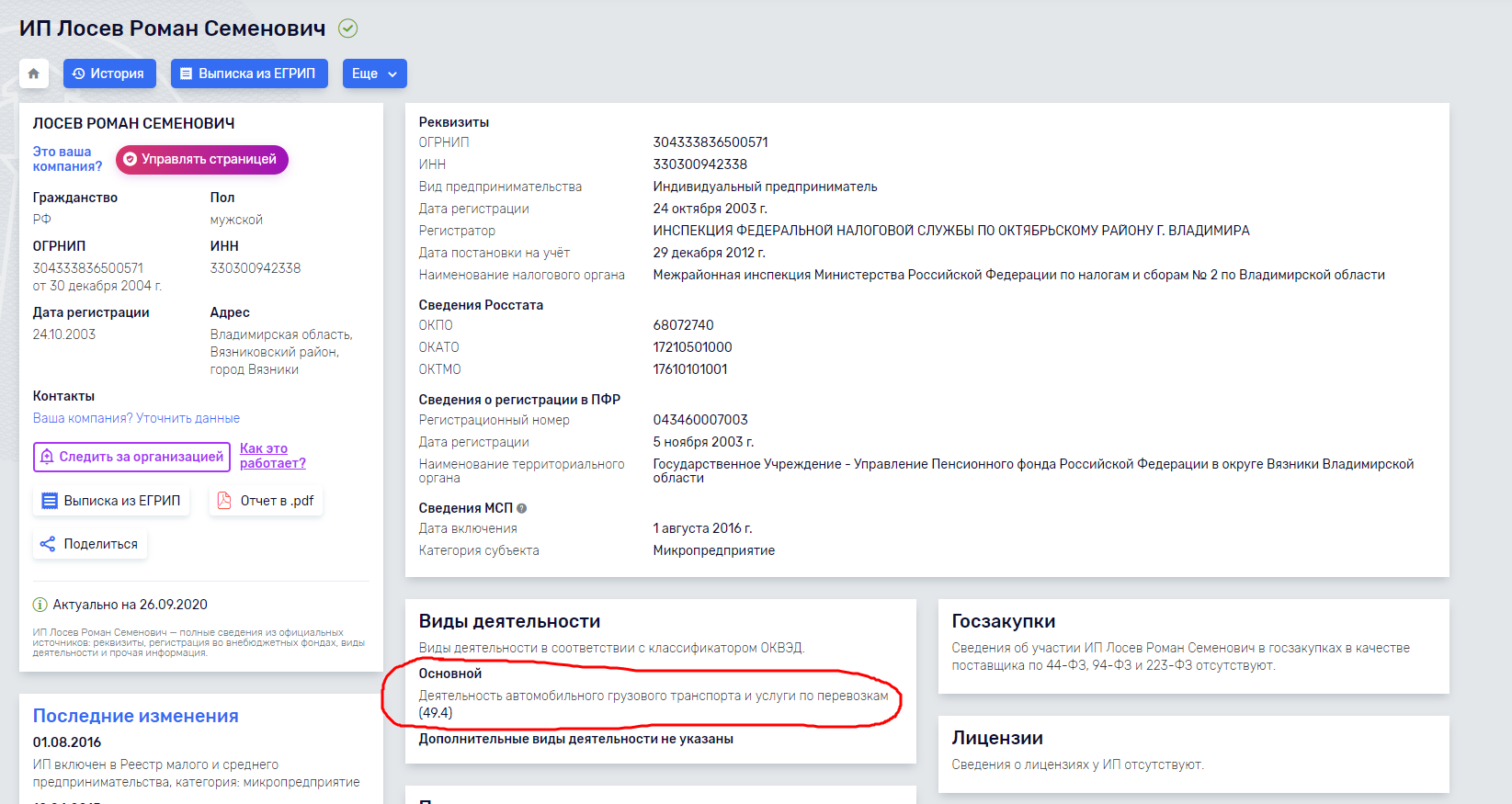Click Индивидуальный предприниматель value
The height and width of the screenshot is (804, 1512).
pos(766,187)
